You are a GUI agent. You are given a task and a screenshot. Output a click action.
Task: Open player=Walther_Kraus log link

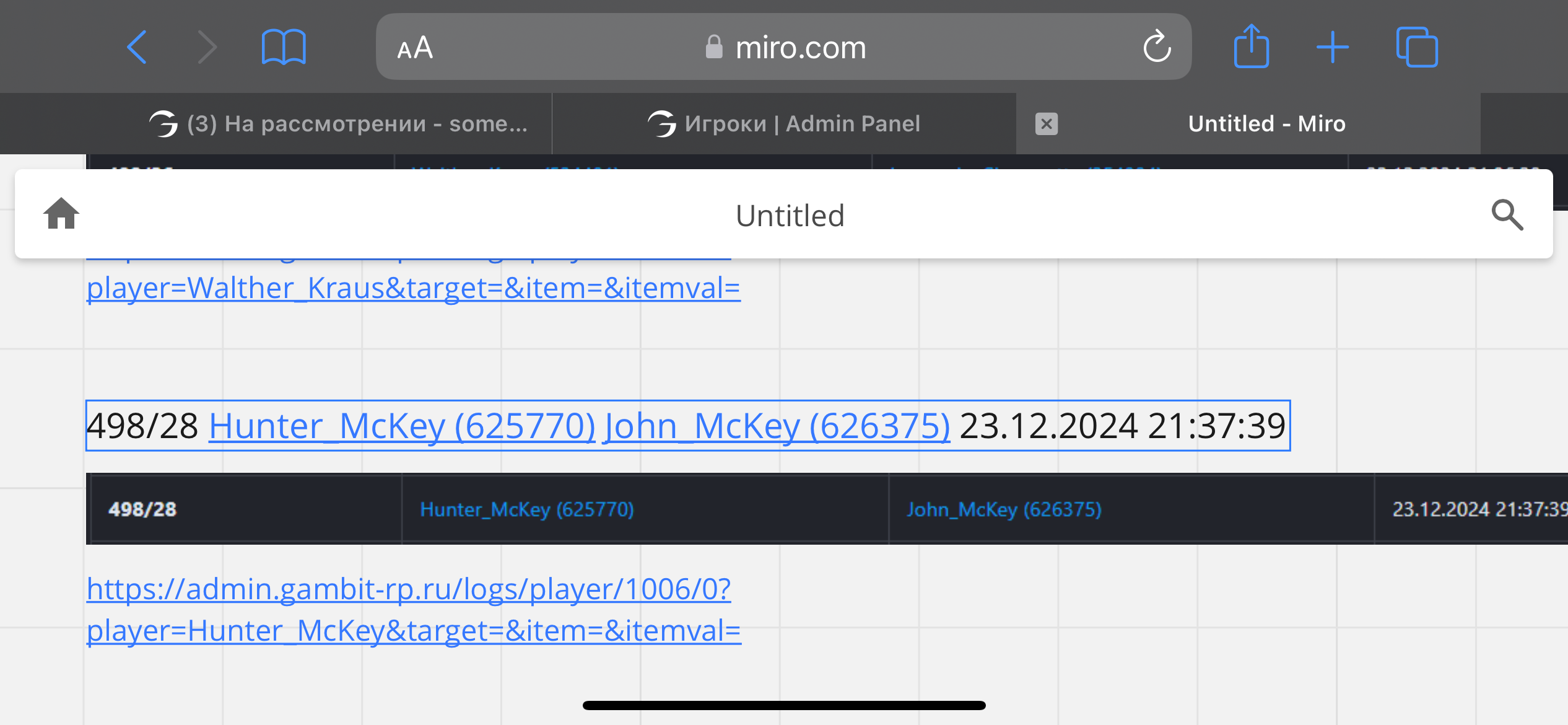pyautogui.click(x=413, y=288)
